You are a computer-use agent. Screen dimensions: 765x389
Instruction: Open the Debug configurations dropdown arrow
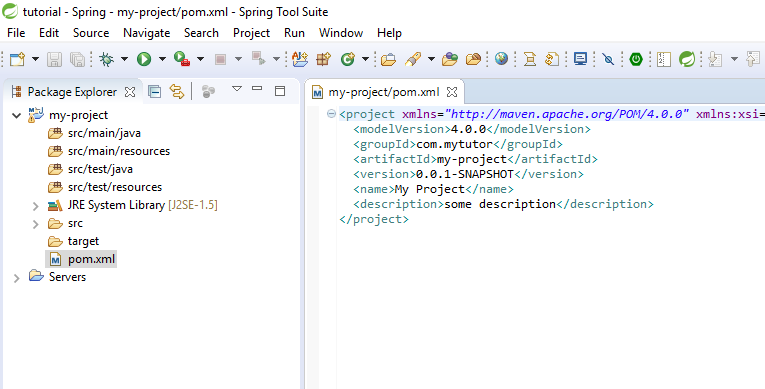124,59
